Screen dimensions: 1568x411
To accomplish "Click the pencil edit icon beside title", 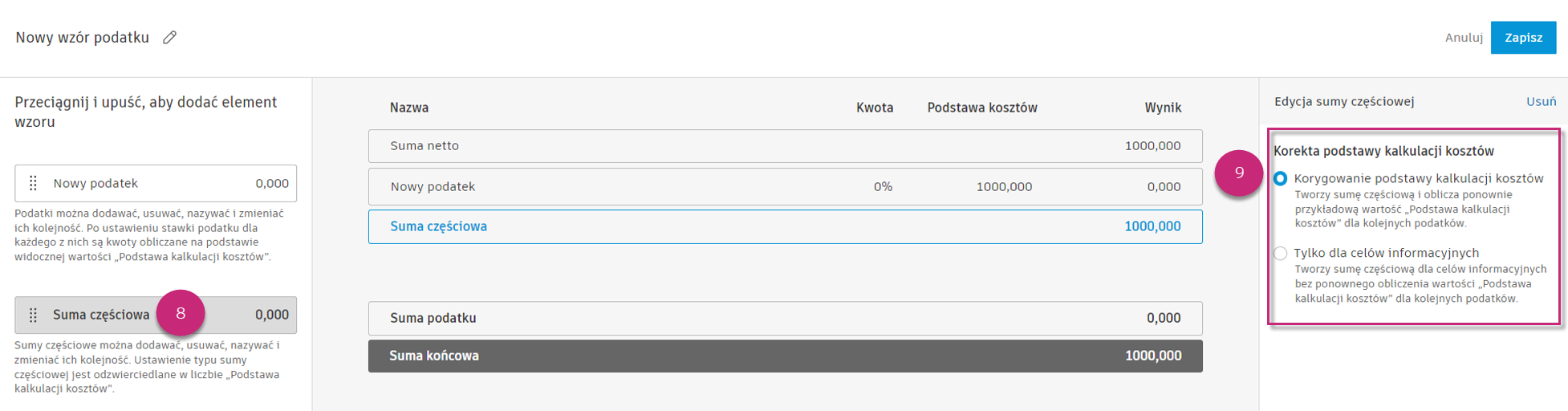I will 169,38.
